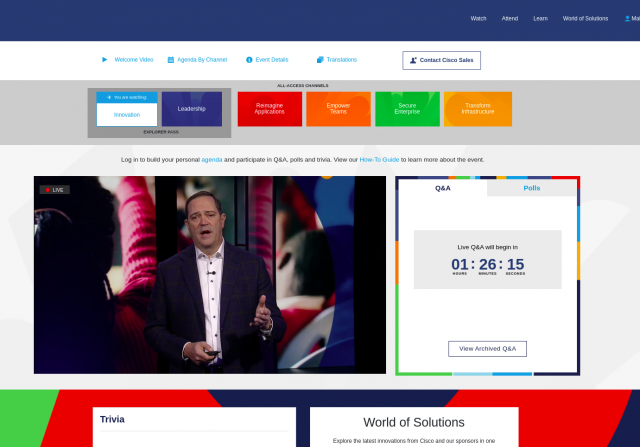Open the Watch menu
Image resolution: width=640 pixels, height=447 pixels.
[x=478, y=18]
